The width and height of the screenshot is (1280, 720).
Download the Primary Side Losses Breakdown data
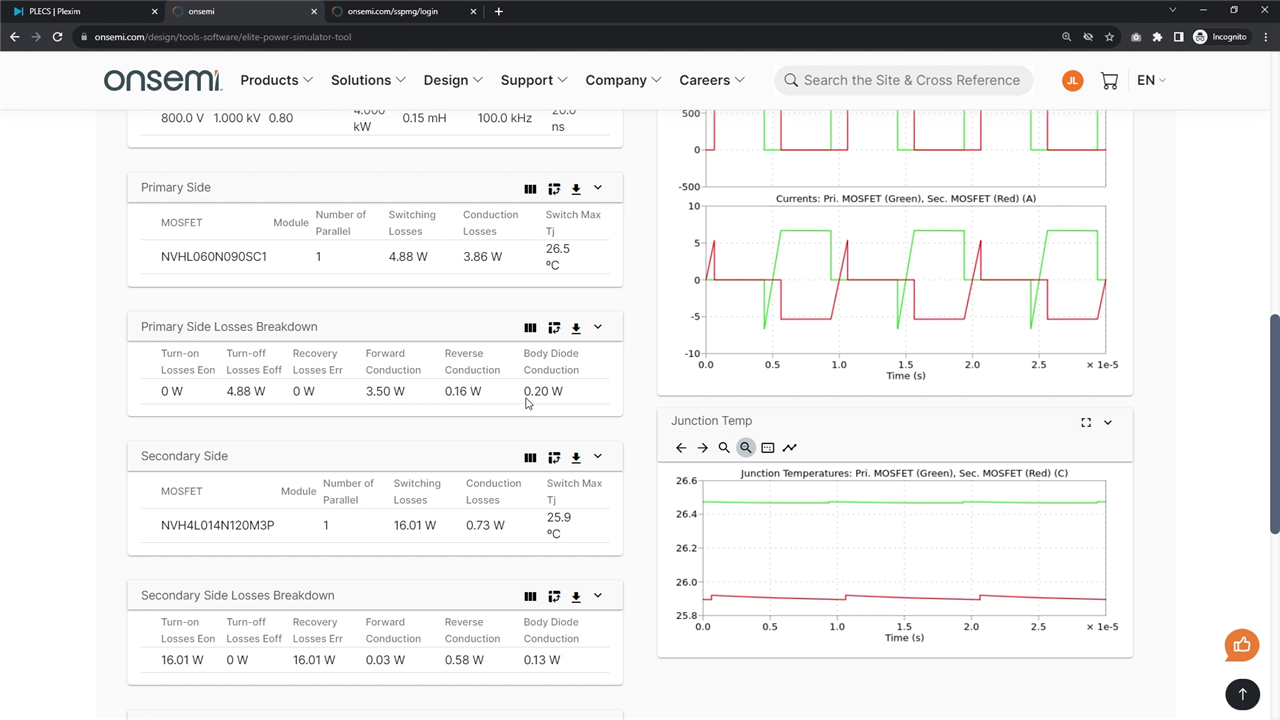click(x=576, y=327)
